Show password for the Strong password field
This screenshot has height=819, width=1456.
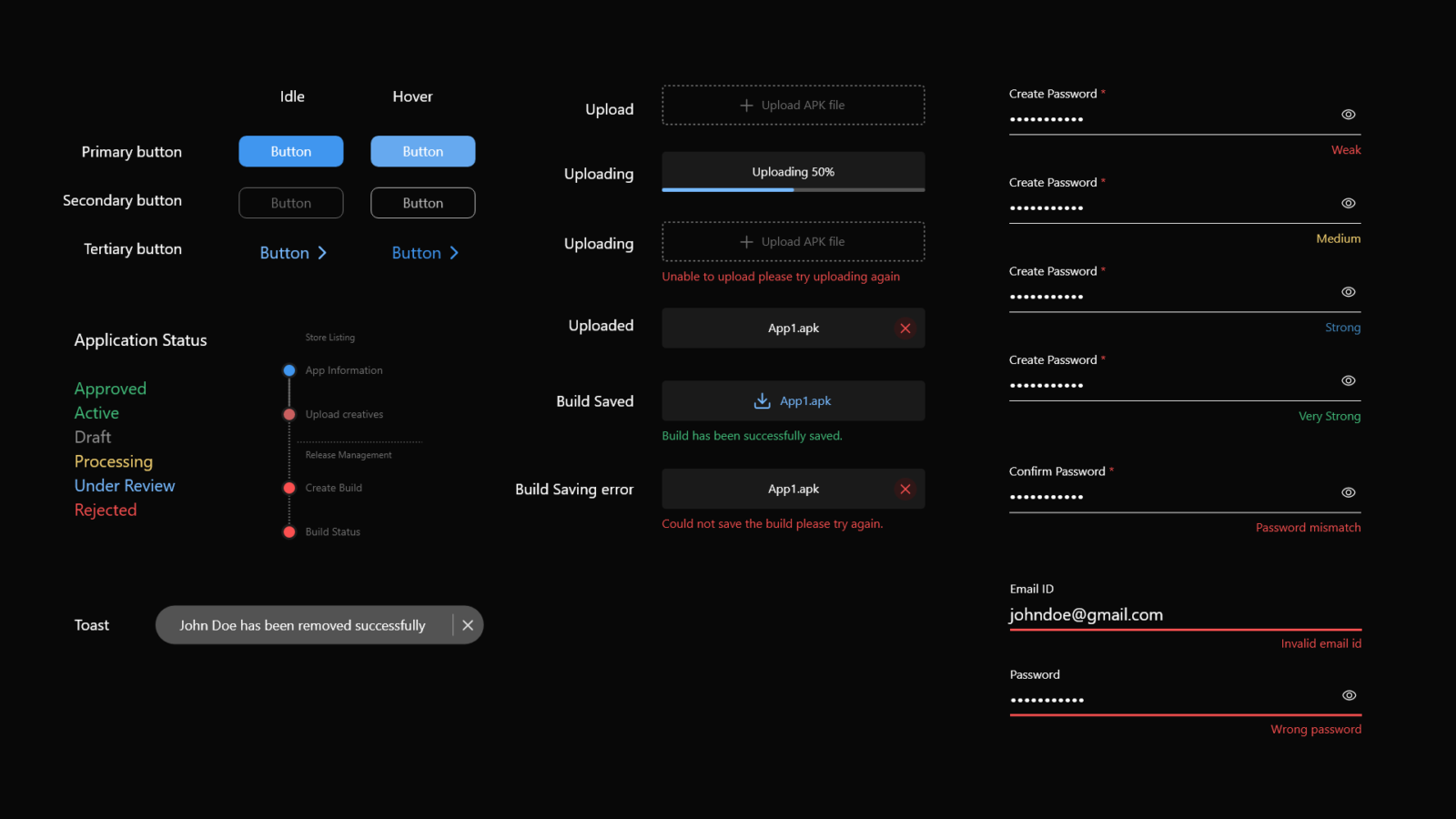click(x=1349, y=292)
